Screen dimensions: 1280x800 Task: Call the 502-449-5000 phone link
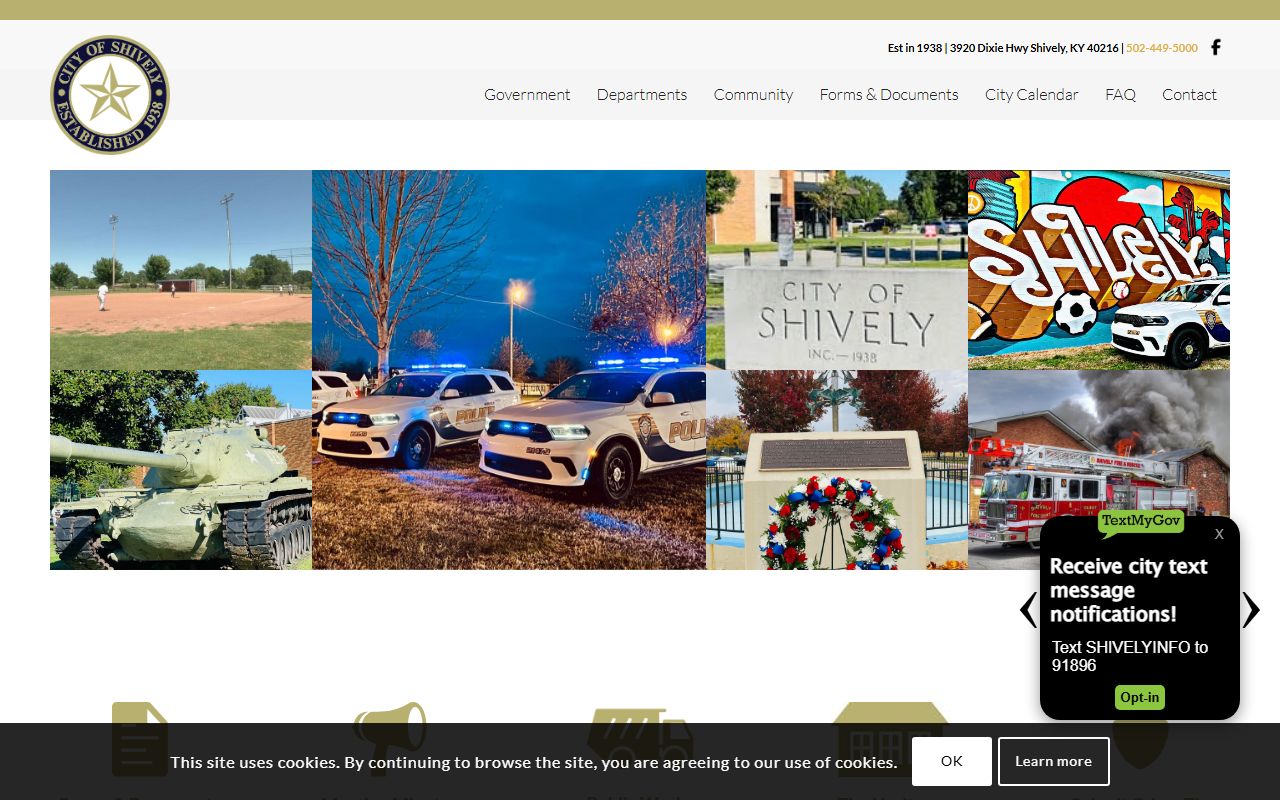coord(1162,48)
